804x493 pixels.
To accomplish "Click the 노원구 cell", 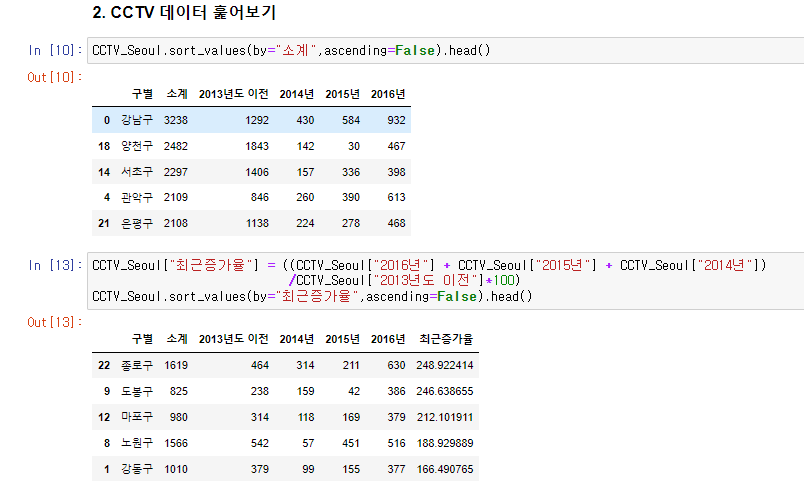I will coord(137,443).
